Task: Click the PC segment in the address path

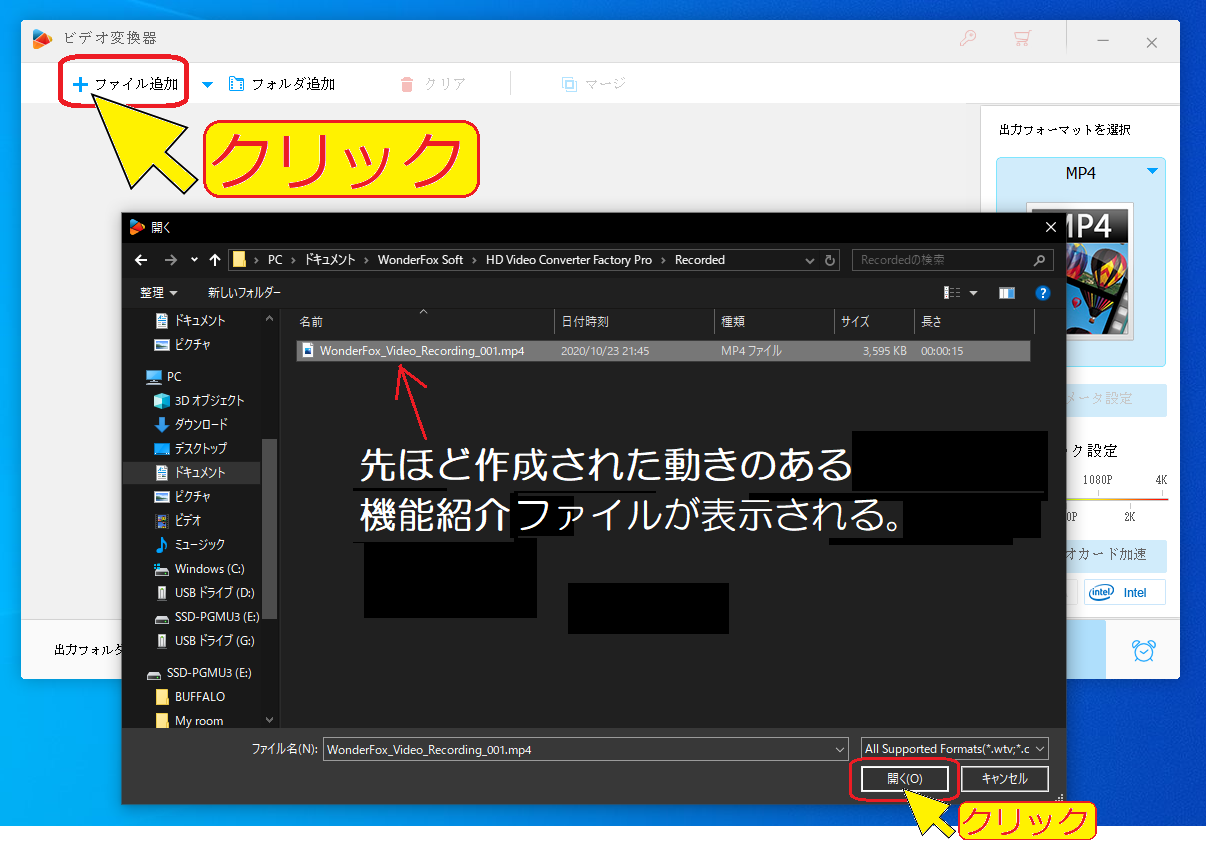Action: tap(275, 260)
